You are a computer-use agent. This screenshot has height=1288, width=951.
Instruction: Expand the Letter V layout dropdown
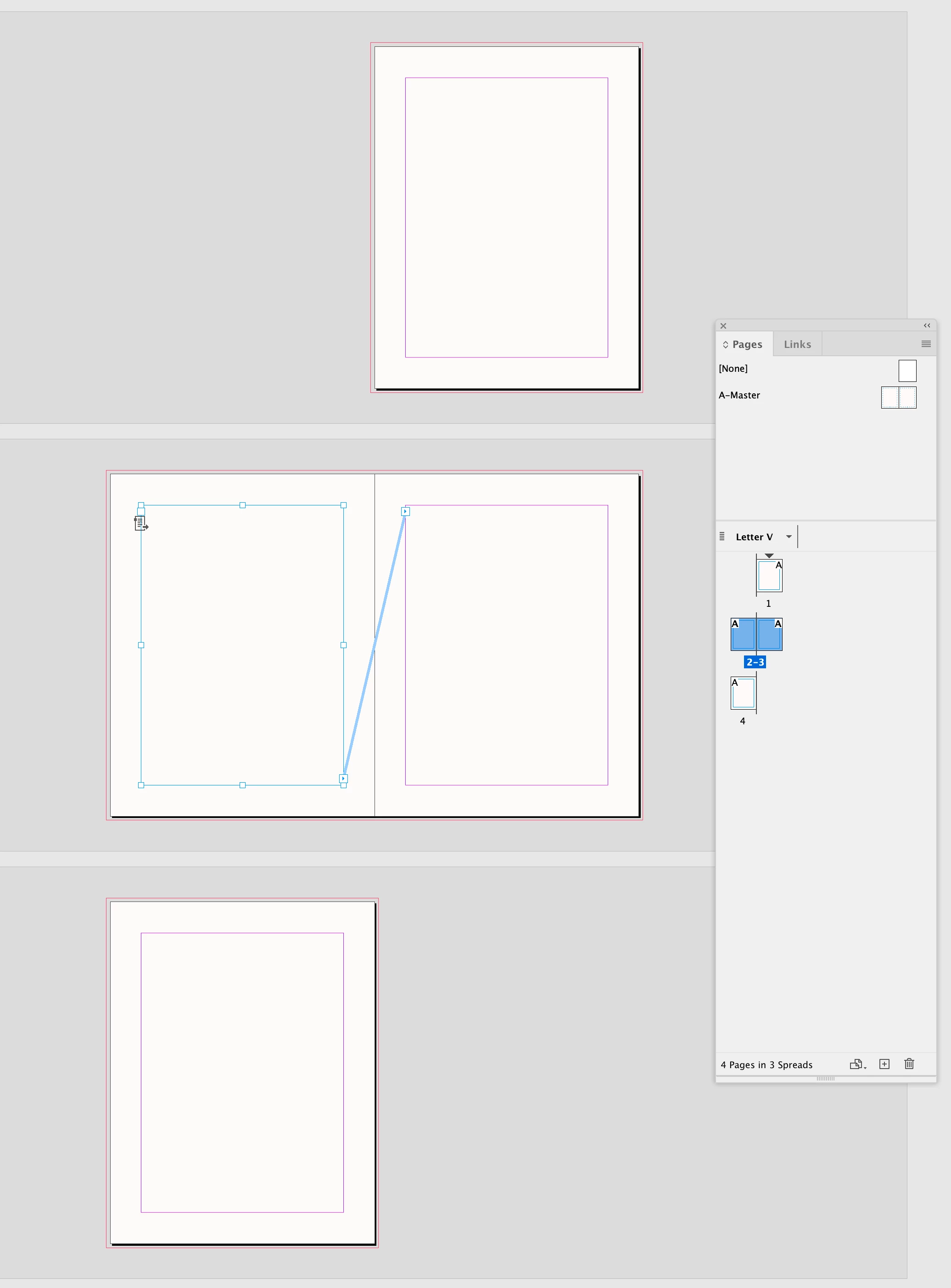pos(789,537)
